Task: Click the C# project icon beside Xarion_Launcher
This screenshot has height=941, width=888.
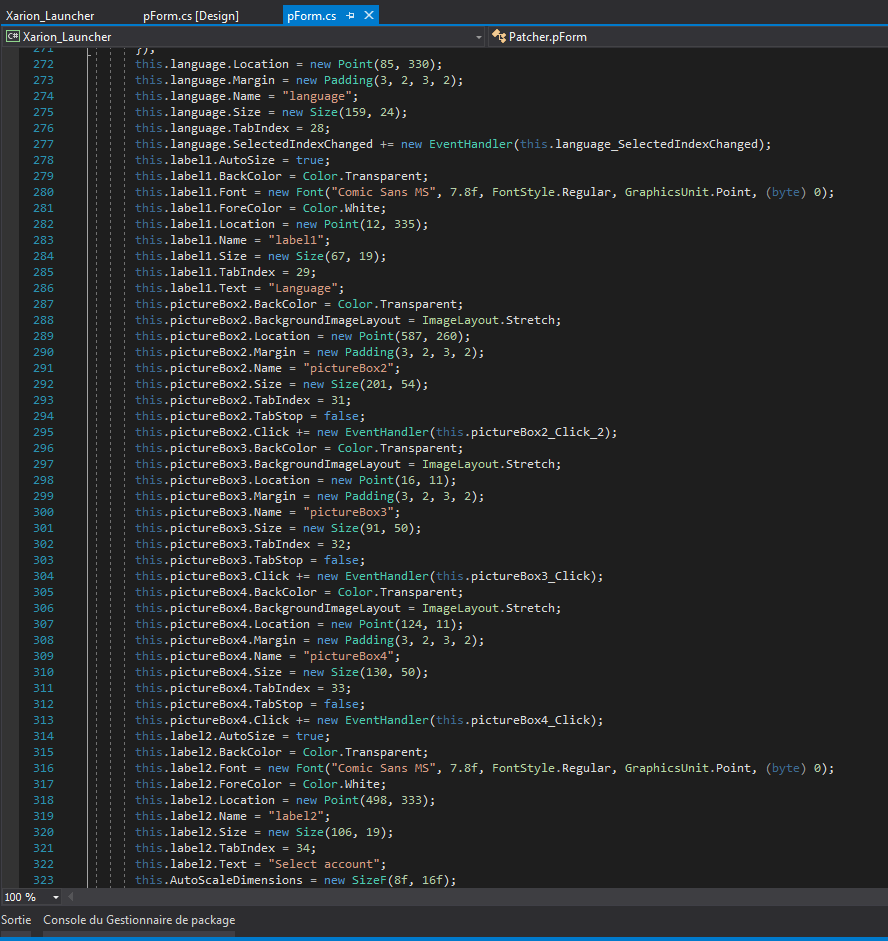Action: tap(12, 37)
